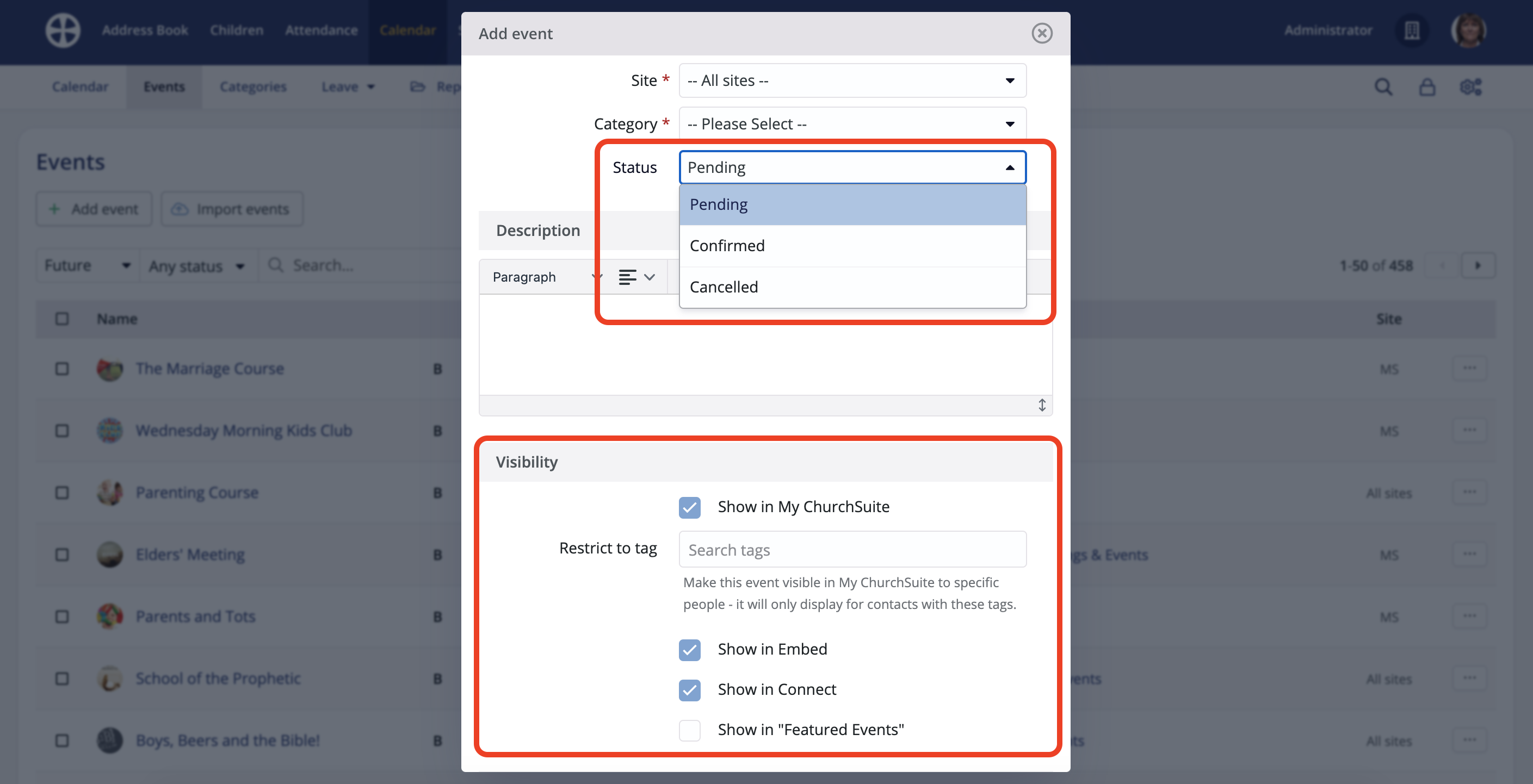1533x784 pixels.
Task: Click the lock icon in the header
Action: tap(1427, 87)
